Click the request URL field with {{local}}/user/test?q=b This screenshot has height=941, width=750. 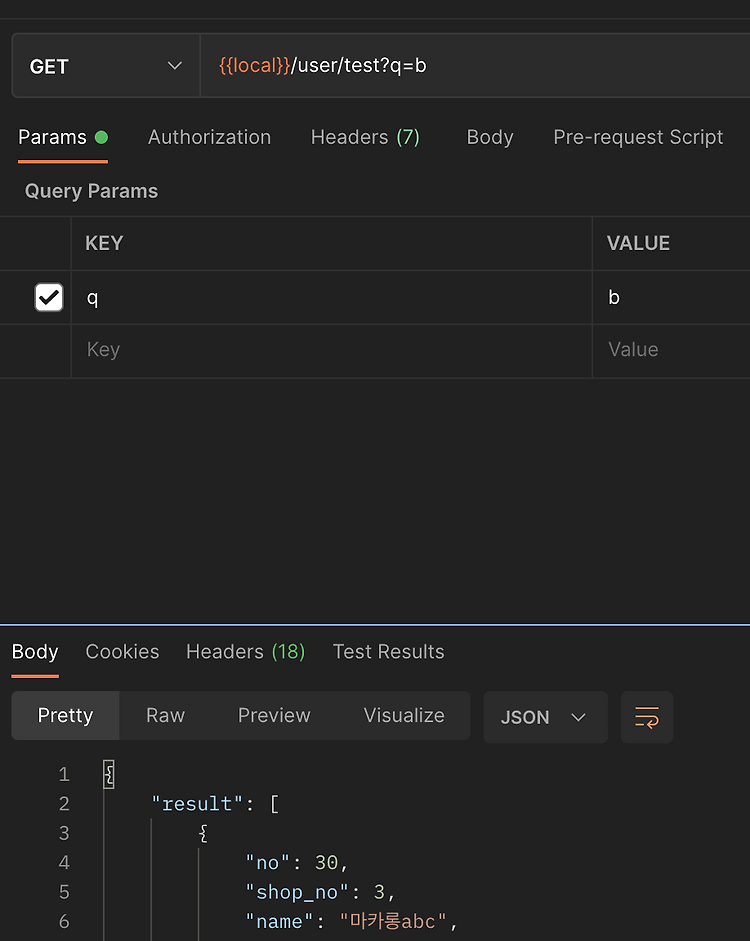coord(475,65)
